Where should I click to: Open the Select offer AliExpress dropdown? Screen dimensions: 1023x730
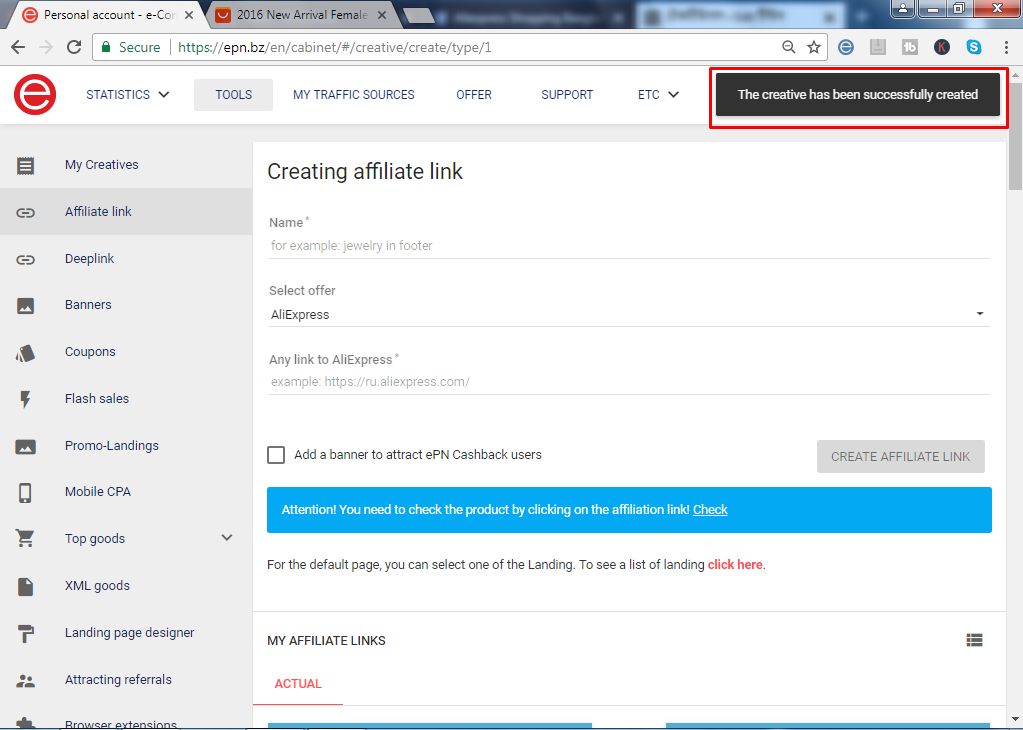pyautogui.click(x=629, y=314)
